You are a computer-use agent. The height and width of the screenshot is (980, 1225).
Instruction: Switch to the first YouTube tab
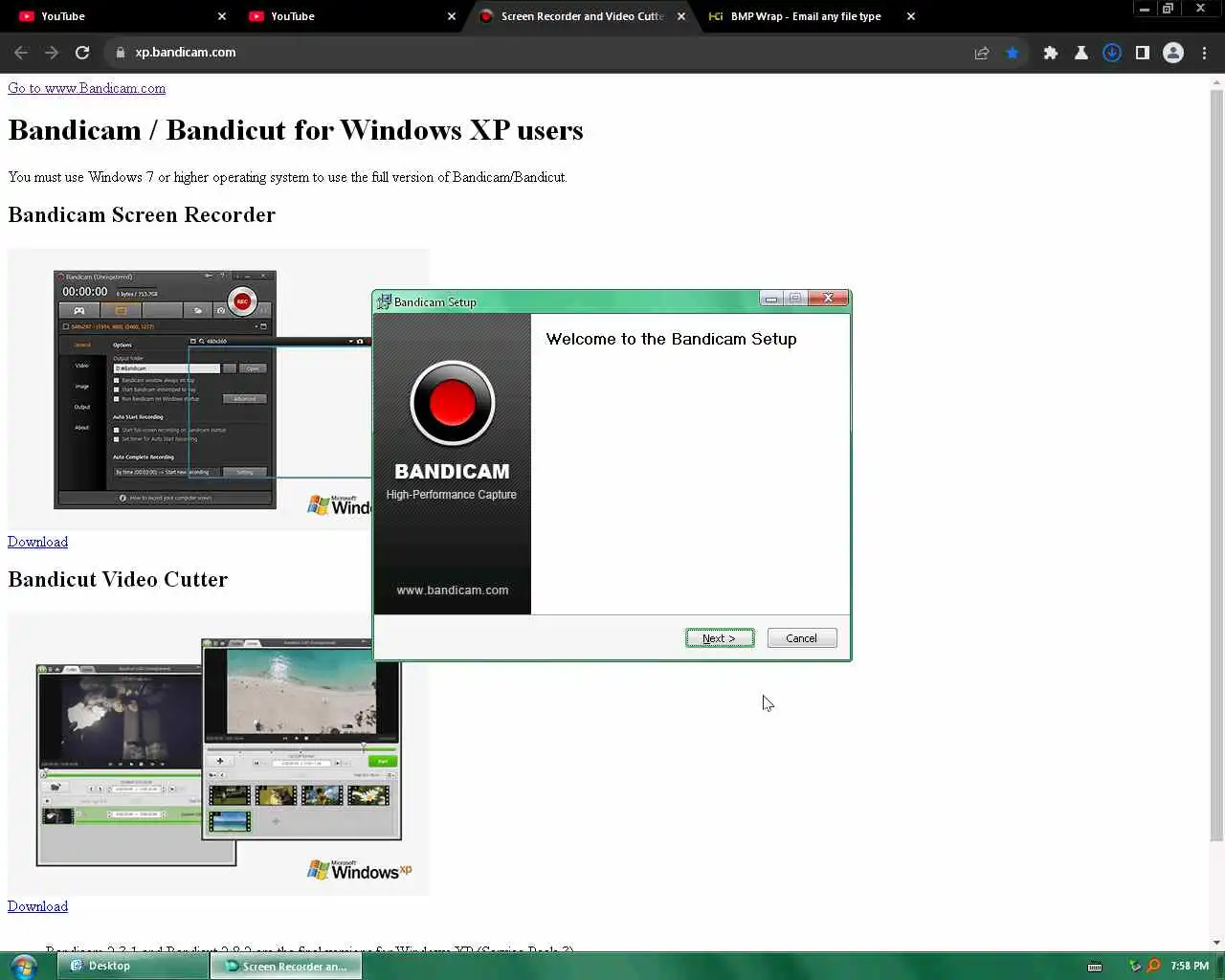pos(120,16)
